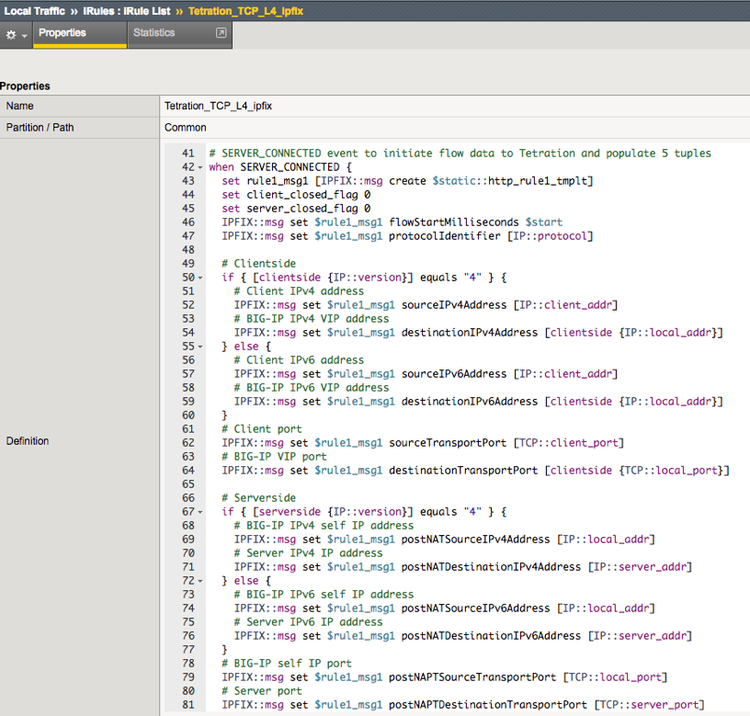This screenshot has height=716, width=750.
Task: Click the Common partition path value
Action: tap(185, 128)
